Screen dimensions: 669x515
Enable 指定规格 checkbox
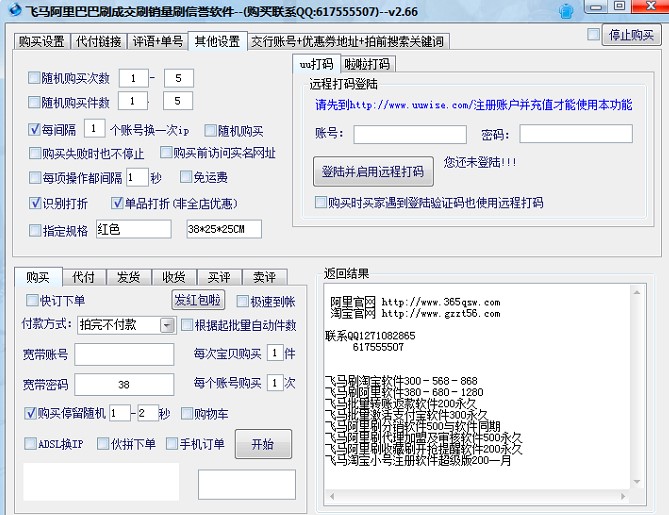tap(35, 230)
